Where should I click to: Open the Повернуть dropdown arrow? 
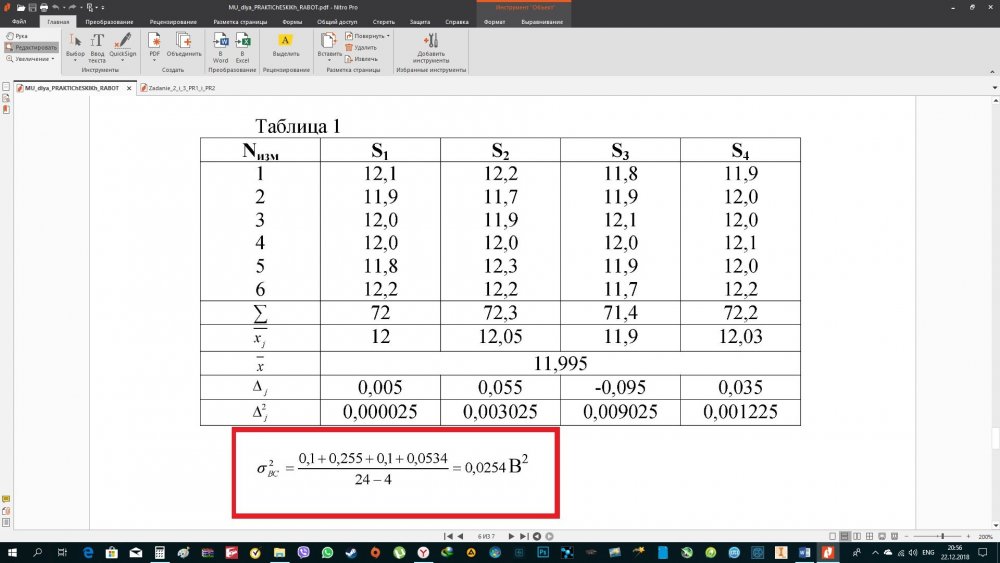388,36
